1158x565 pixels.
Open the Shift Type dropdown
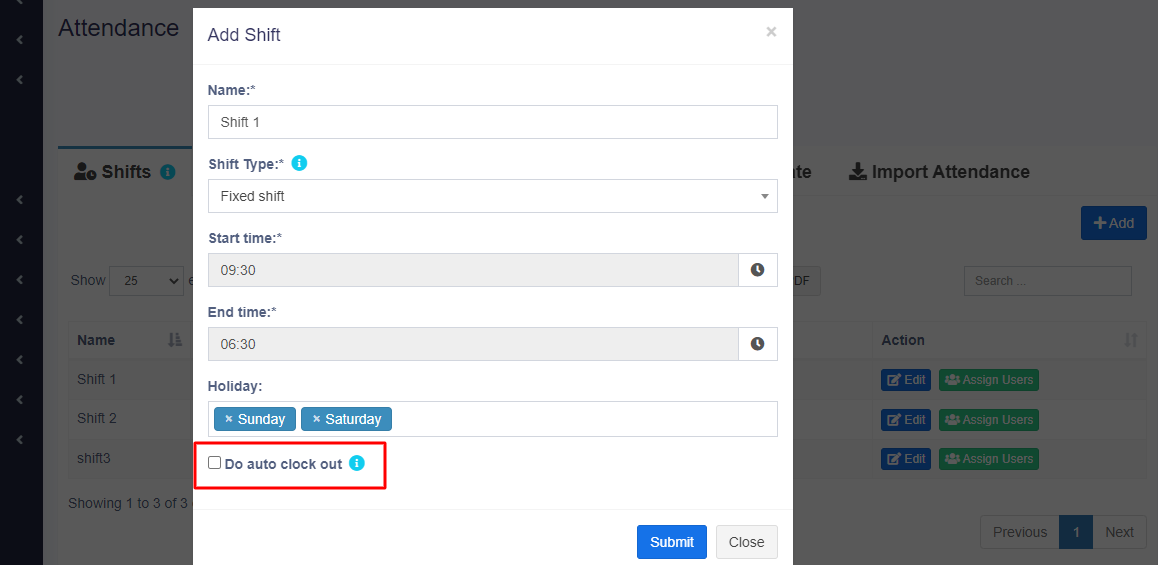pyautogui.click(x=492, y=196)
